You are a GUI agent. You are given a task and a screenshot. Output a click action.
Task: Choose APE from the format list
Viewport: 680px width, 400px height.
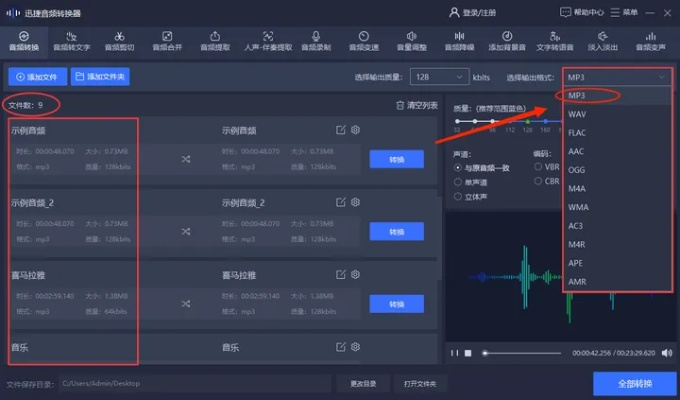(617, 263)
